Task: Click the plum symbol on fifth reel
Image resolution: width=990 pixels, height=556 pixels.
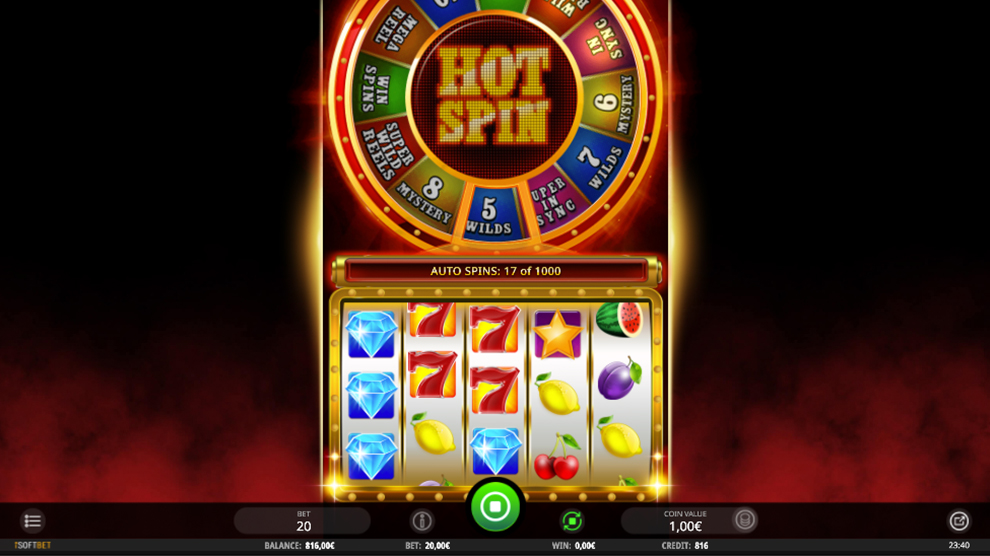Action: pyautogui.click(x=618, y=377)
